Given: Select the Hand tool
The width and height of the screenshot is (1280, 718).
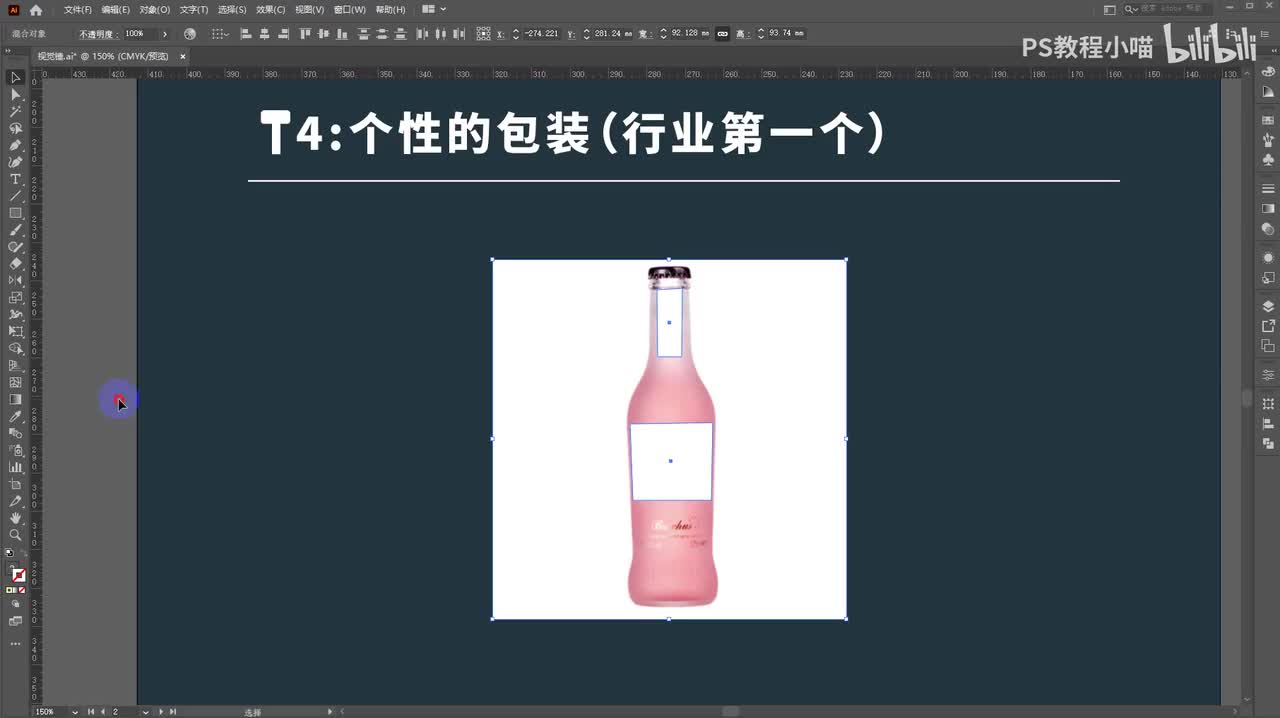Looking at the screenshot, I should [x=15, y=518].
